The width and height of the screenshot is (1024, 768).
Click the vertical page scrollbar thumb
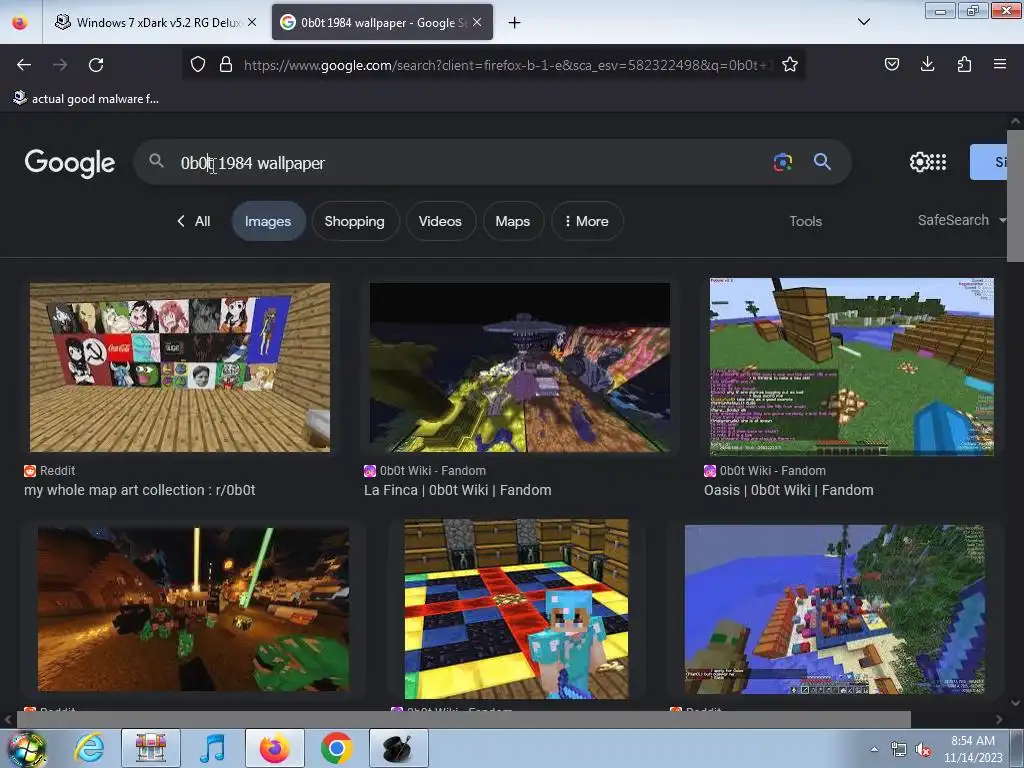click(x=1015, y=196)
